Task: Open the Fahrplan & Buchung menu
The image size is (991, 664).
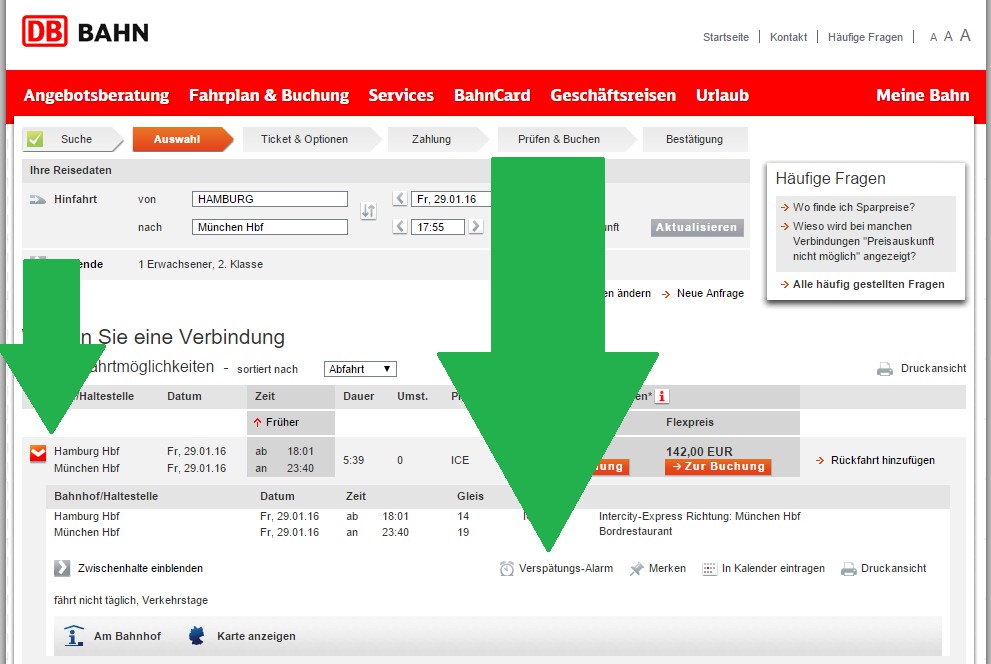Action: [x=269, y=95]
